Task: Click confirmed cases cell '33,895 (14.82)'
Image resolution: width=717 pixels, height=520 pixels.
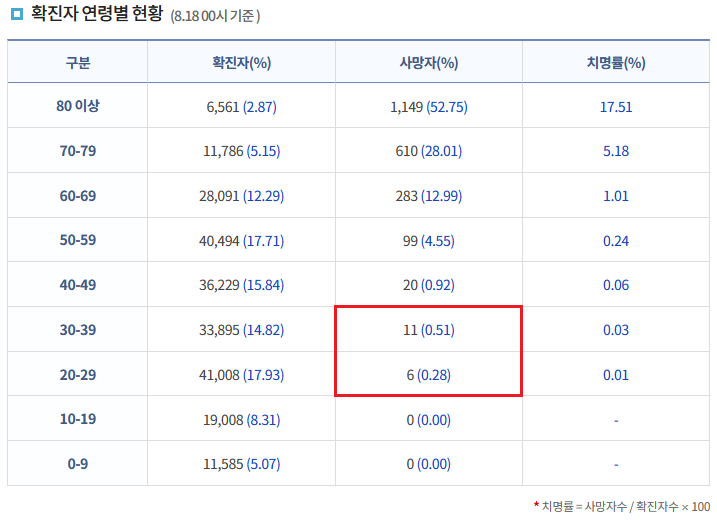Action: [241, 330]
